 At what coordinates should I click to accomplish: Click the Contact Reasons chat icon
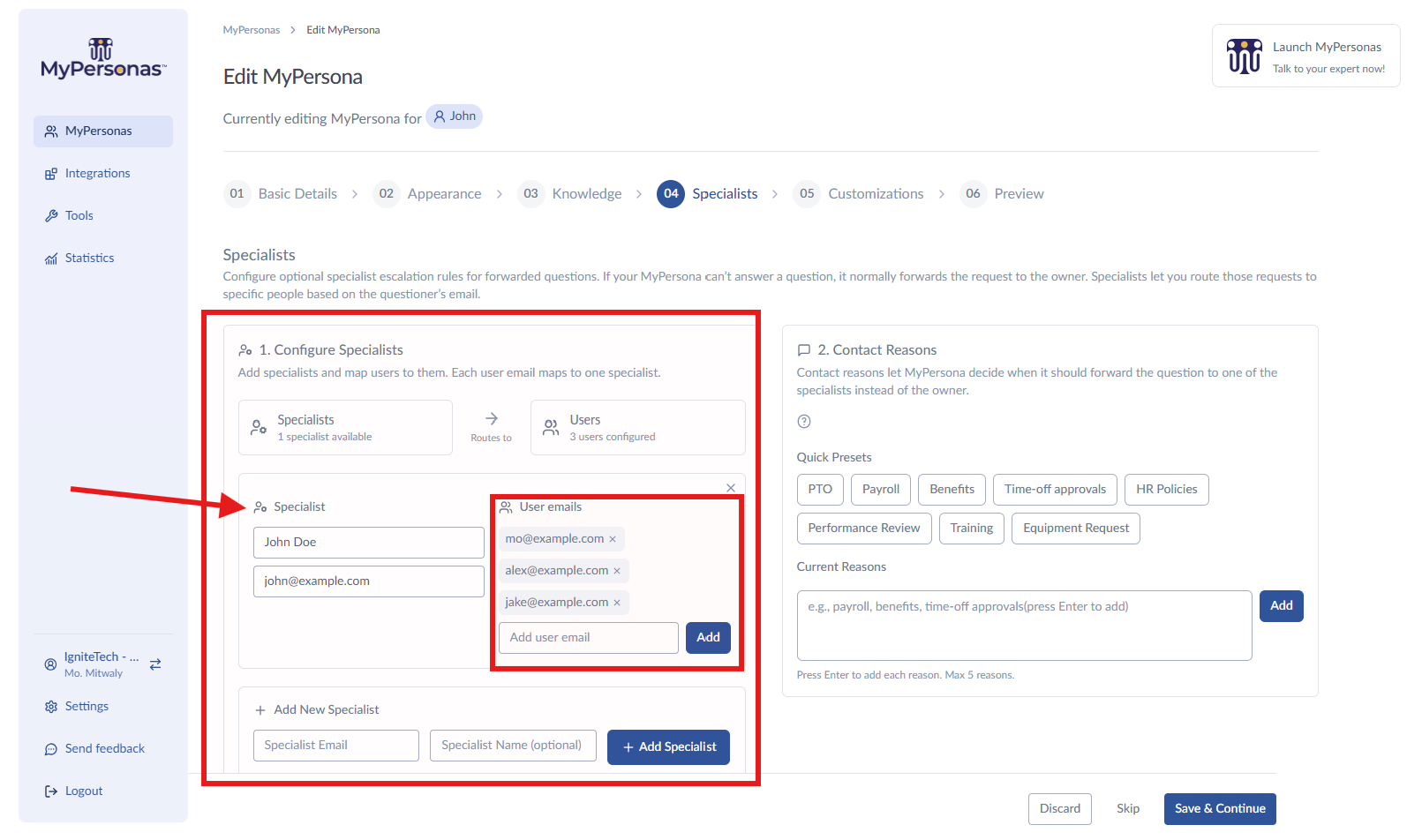point(804,350)
